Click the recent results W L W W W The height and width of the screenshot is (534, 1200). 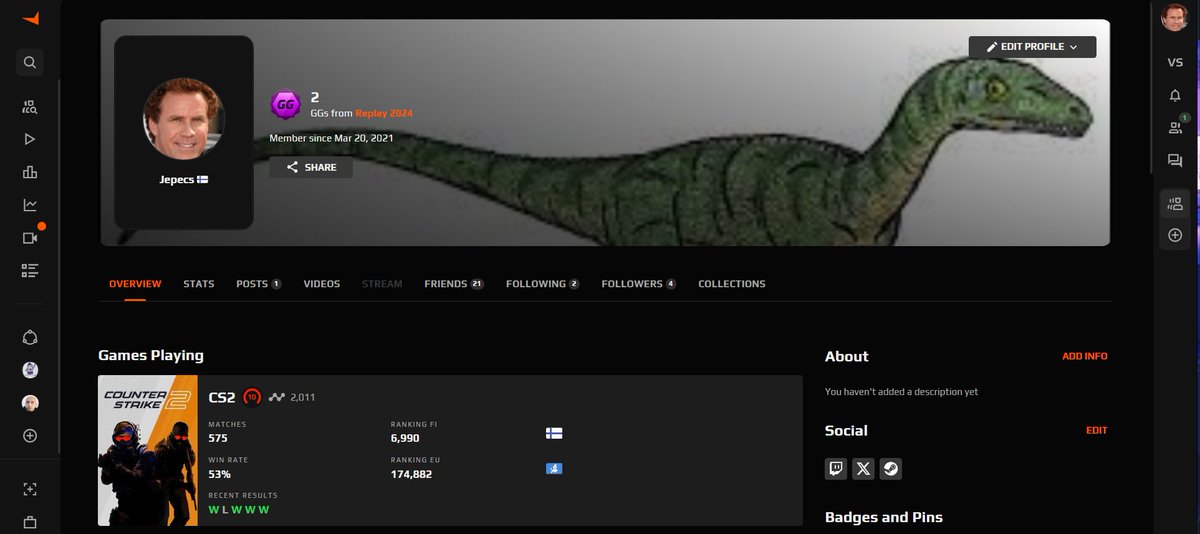[x=239, y=510]
